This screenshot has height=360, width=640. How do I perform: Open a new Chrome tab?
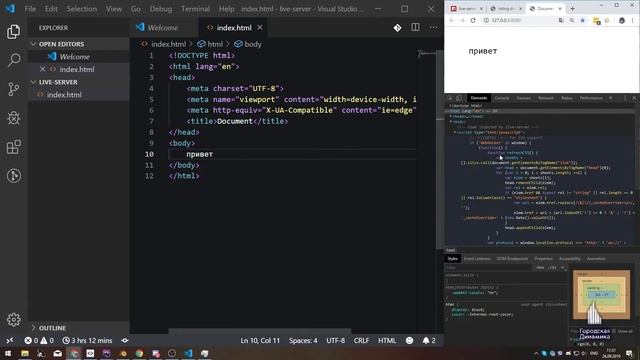coord(572,9)
